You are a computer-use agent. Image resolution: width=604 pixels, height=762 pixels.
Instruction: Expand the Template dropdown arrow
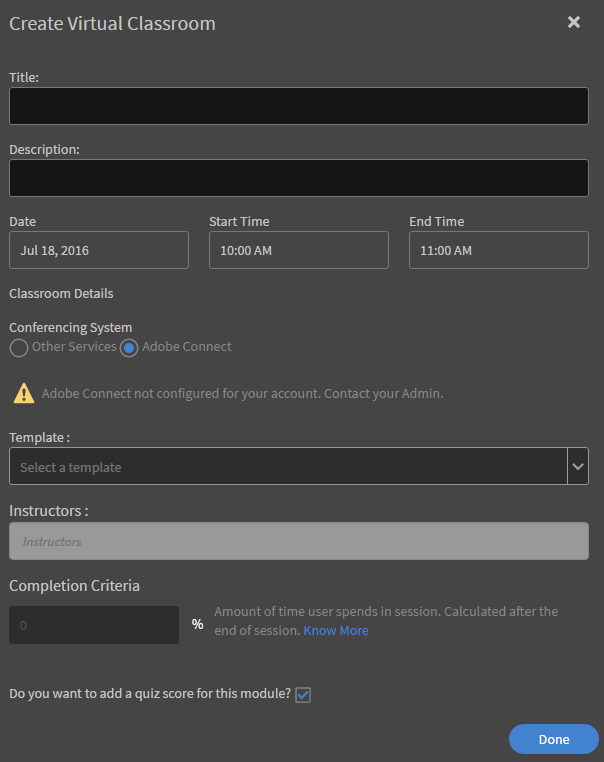tap(578, 466)
